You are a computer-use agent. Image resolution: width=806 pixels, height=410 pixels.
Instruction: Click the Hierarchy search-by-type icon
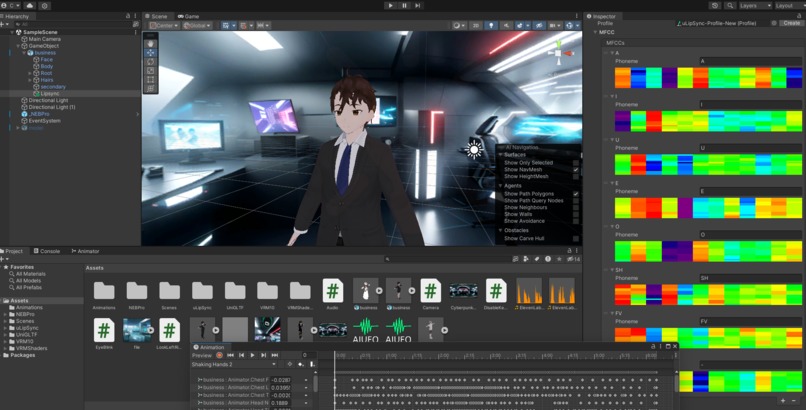coord(136,24)
